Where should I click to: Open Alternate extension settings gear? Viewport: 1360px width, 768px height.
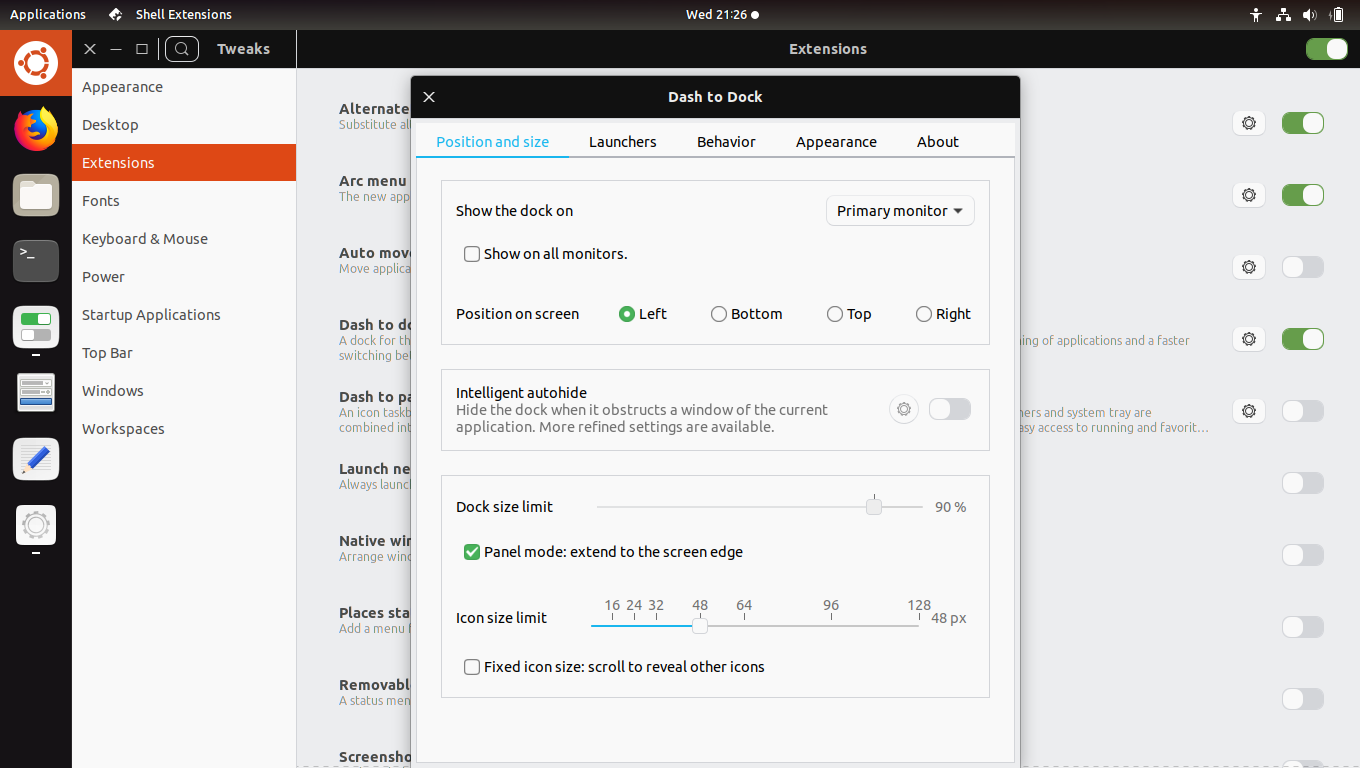[1249, 123]
